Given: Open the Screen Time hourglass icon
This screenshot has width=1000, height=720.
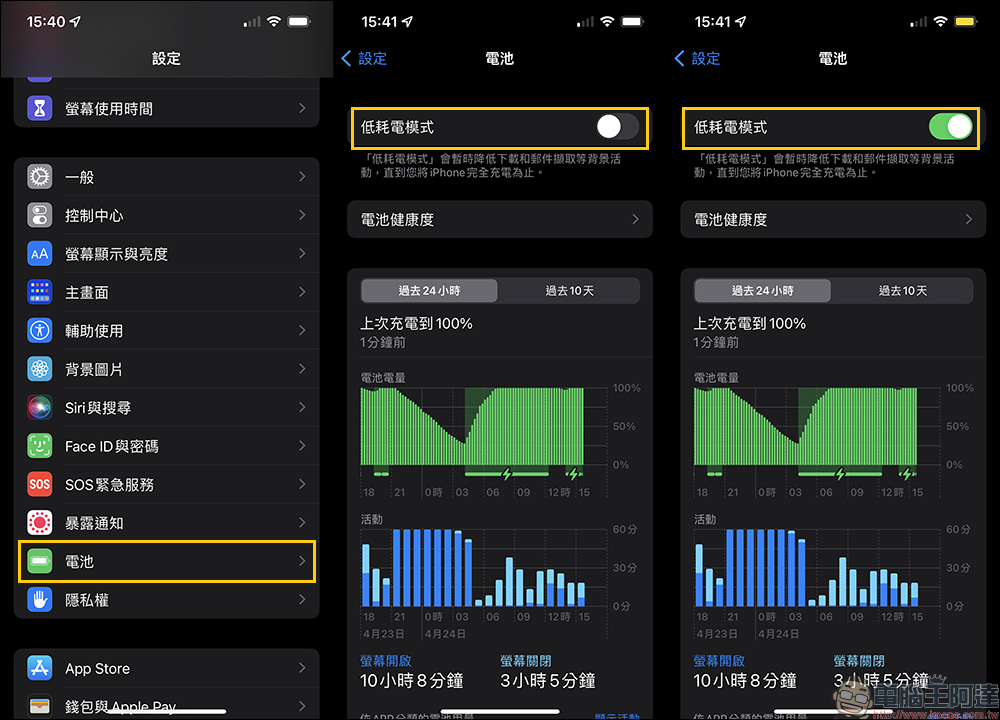Looking at the screenshot, I should click(40, 108).
